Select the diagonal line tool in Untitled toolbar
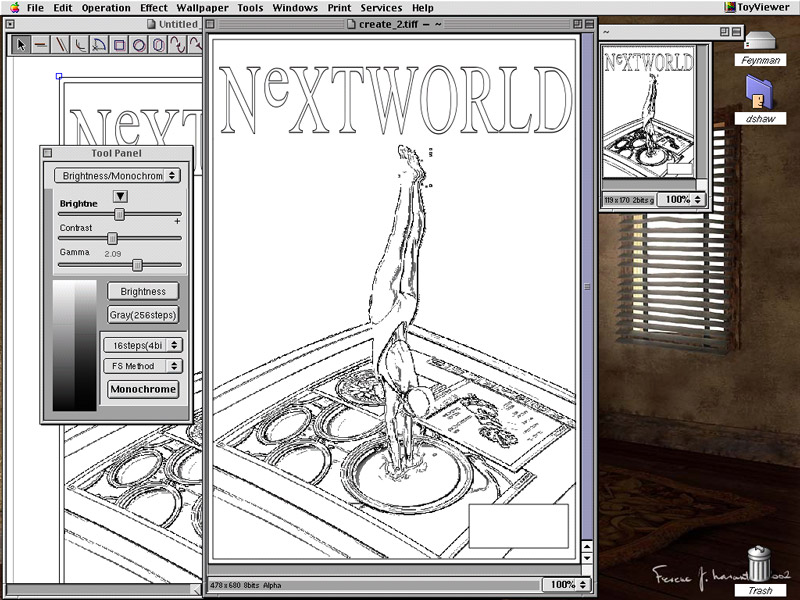 point(60,45)
